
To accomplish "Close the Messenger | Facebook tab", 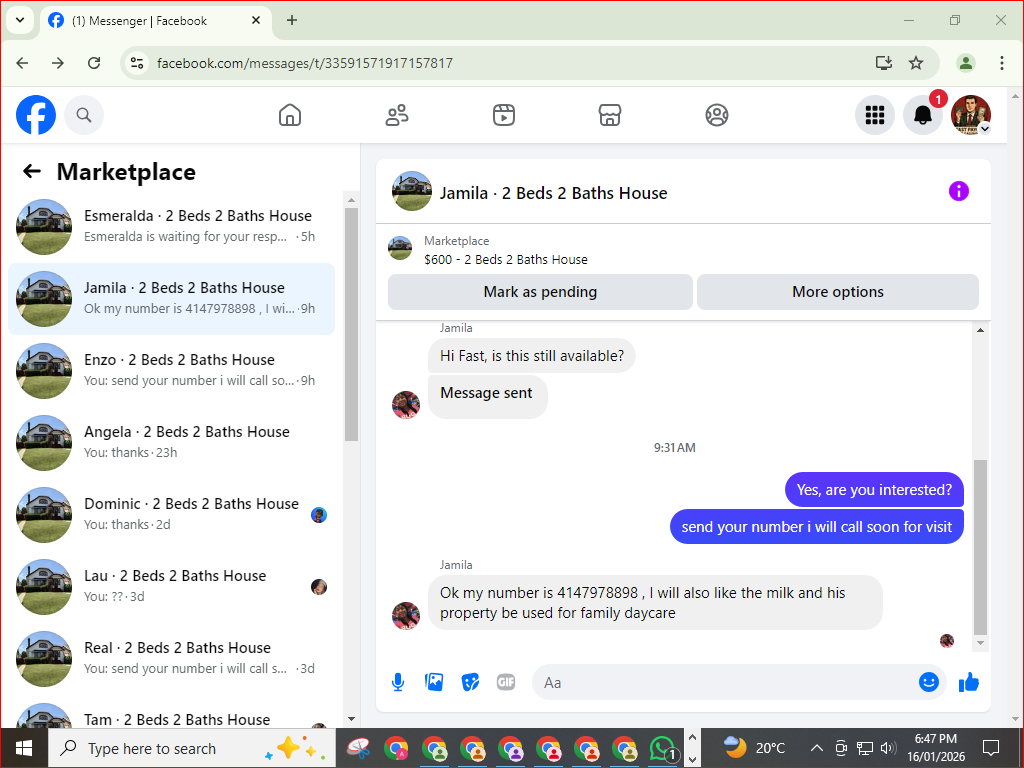I will (x=256, y=20).
